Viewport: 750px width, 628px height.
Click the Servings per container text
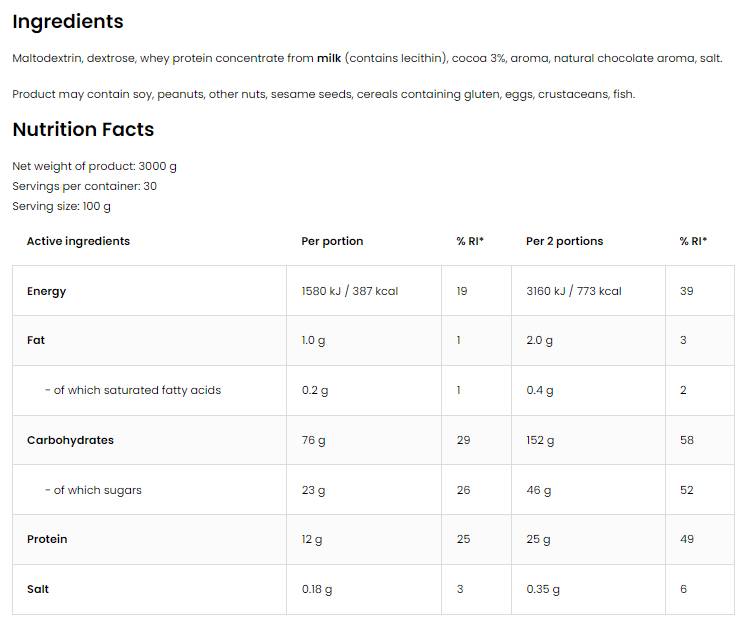(x=84, y=186)
